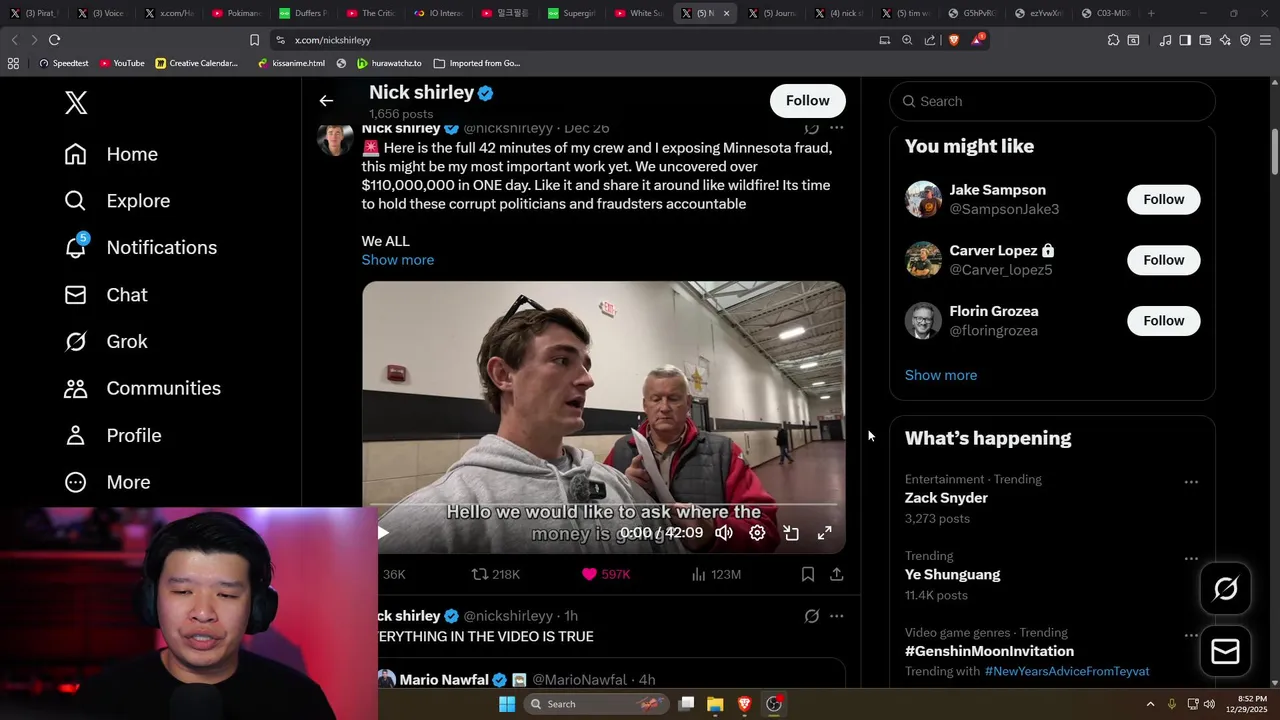This screenshot has width=1280, height=720.
Task: Open Notifications in the sidebar
Action: (140, 247)
